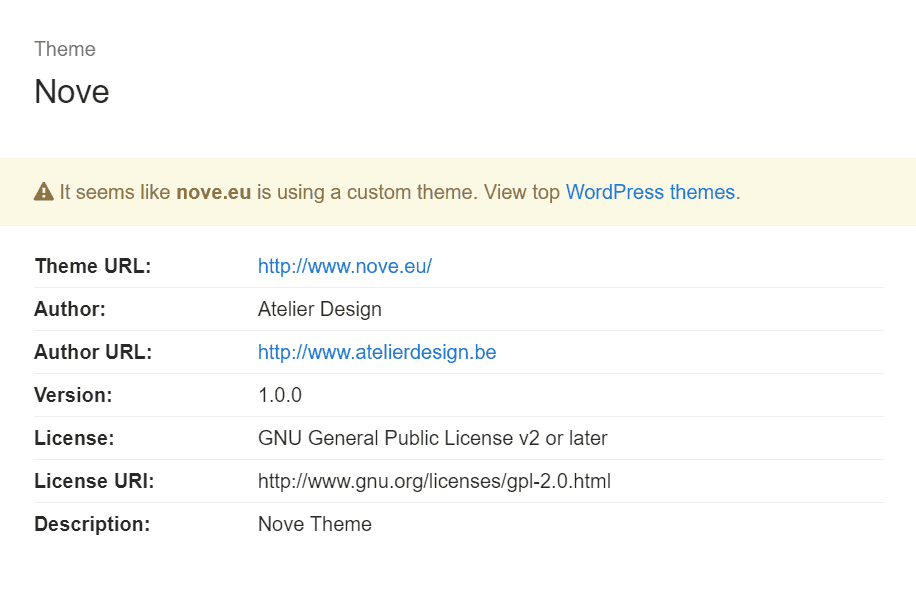Click the bold nove.eu domain text

212,192
